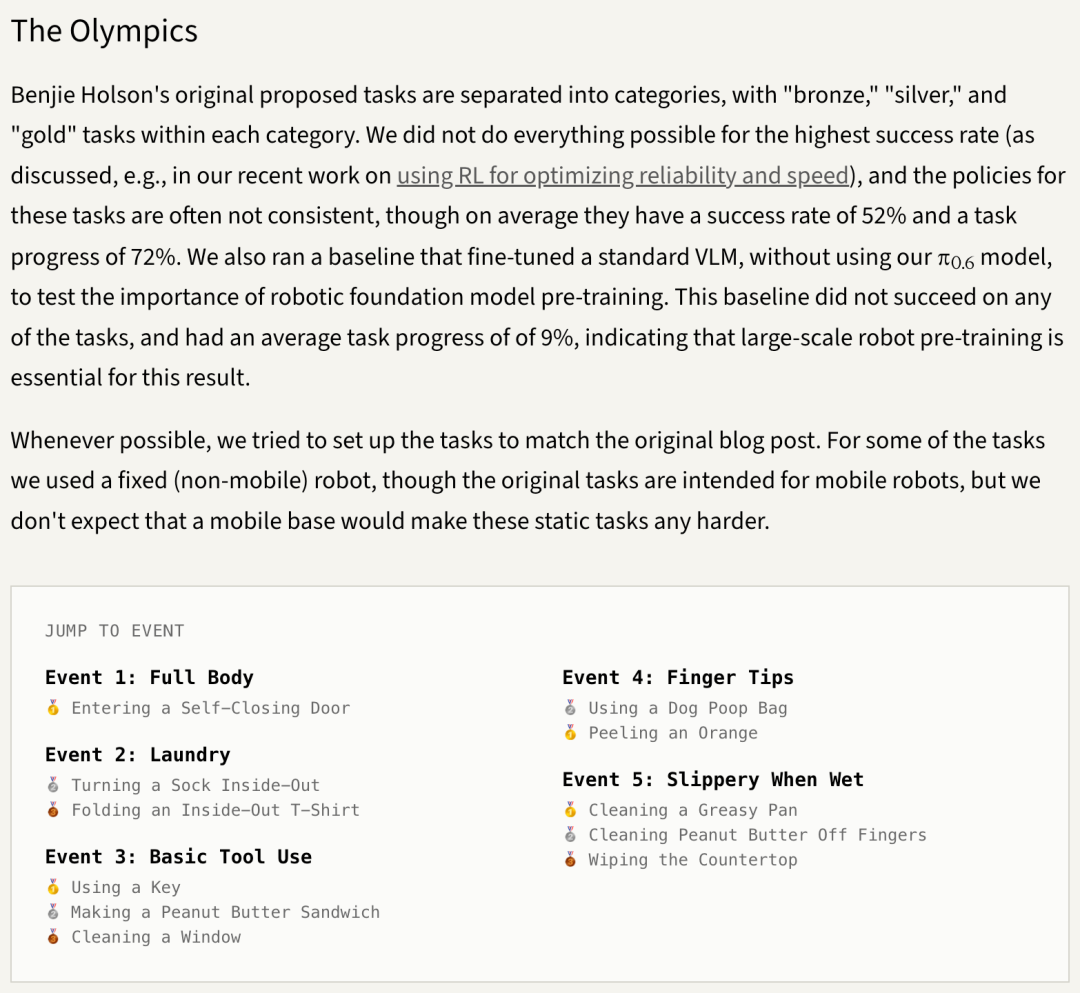Click gold medal icon beside Self-Closing Door

point(53,708)
